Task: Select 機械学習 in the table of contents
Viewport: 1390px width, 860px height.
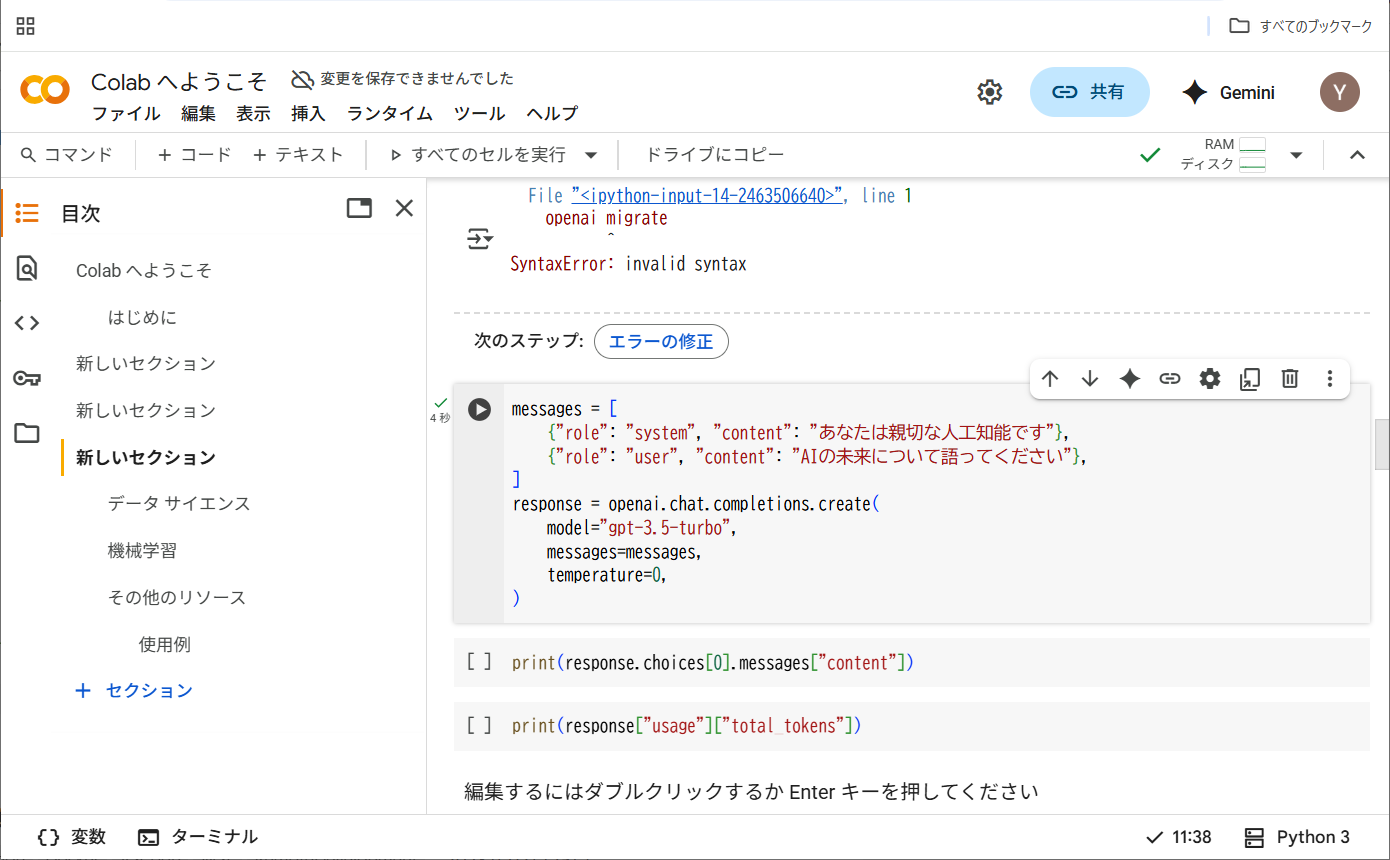Action: pos(142,550)
